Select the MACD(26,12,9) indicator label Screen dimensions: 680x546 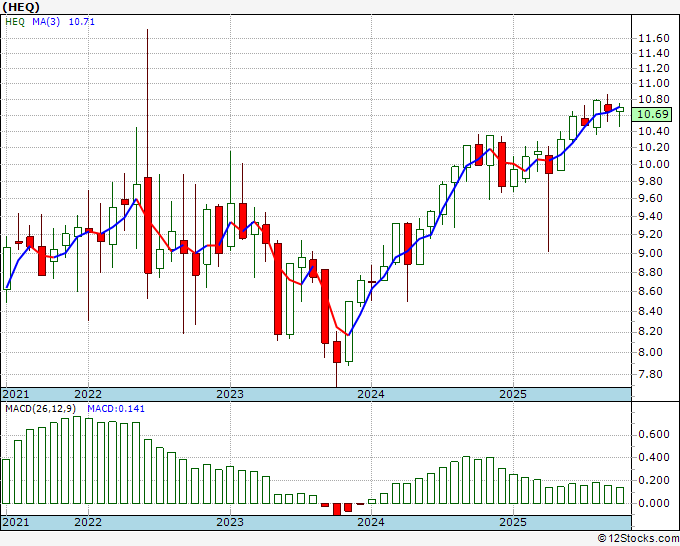point(41,409)
